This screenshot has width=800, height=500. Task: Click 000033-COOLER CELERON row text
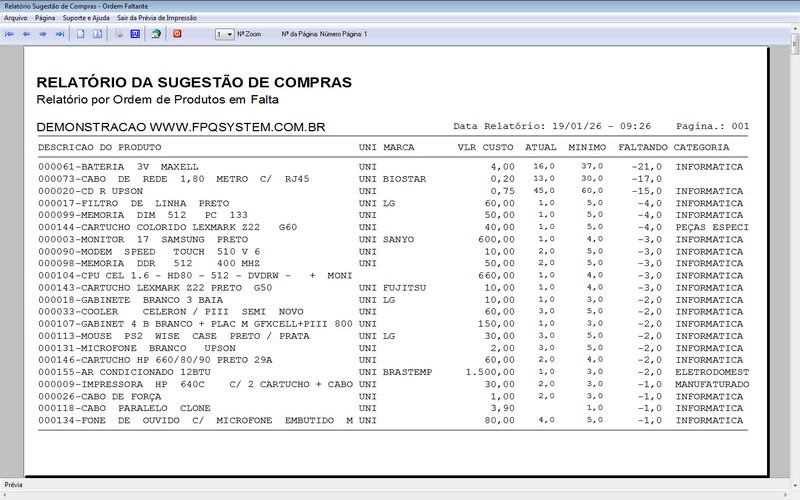171,312
